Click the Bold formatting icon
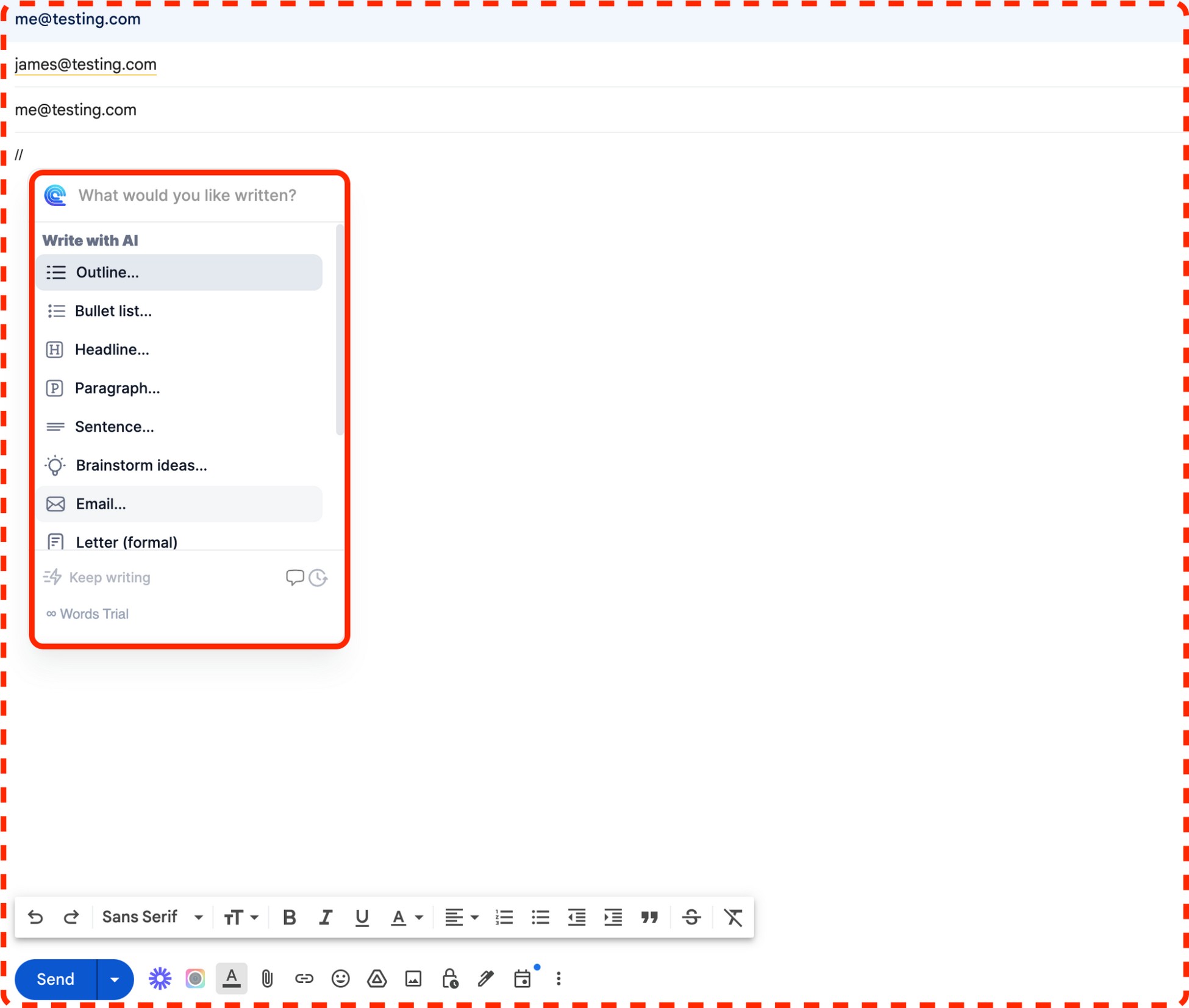The image size is (1189, 1008). [290, 917]
